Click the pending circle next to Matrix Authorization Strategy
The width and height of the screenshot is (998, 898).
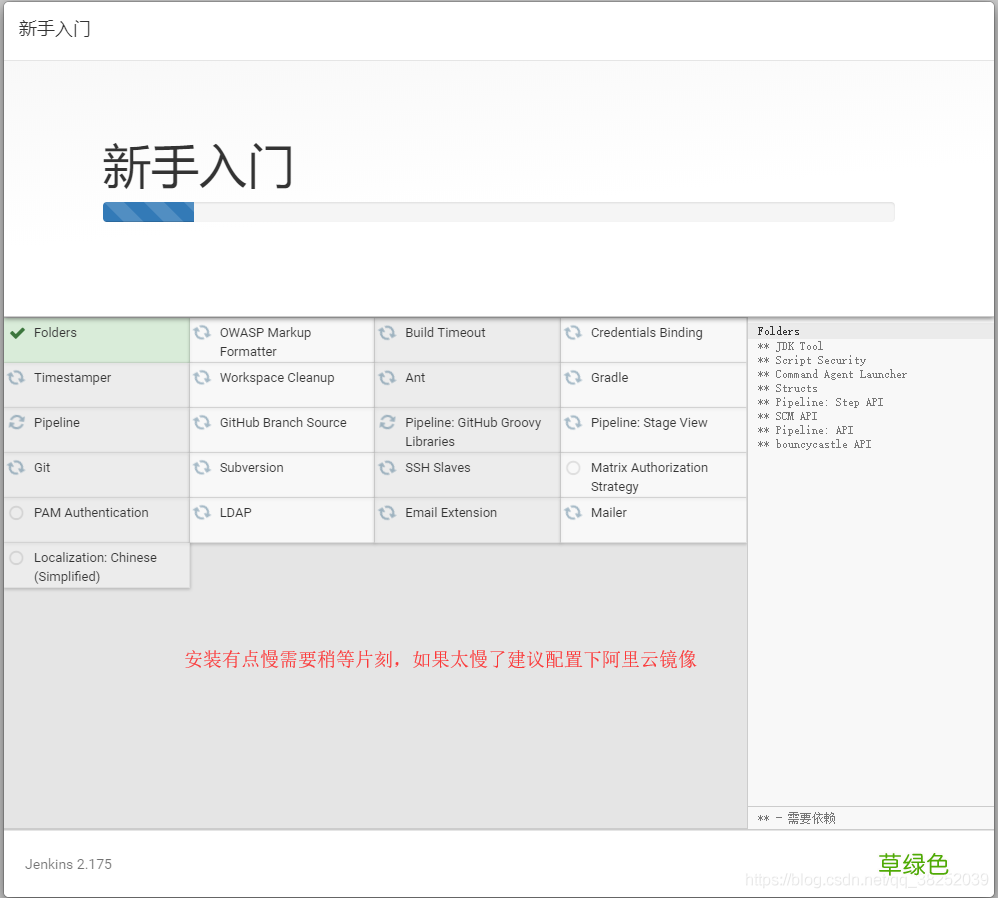(573, 467)
